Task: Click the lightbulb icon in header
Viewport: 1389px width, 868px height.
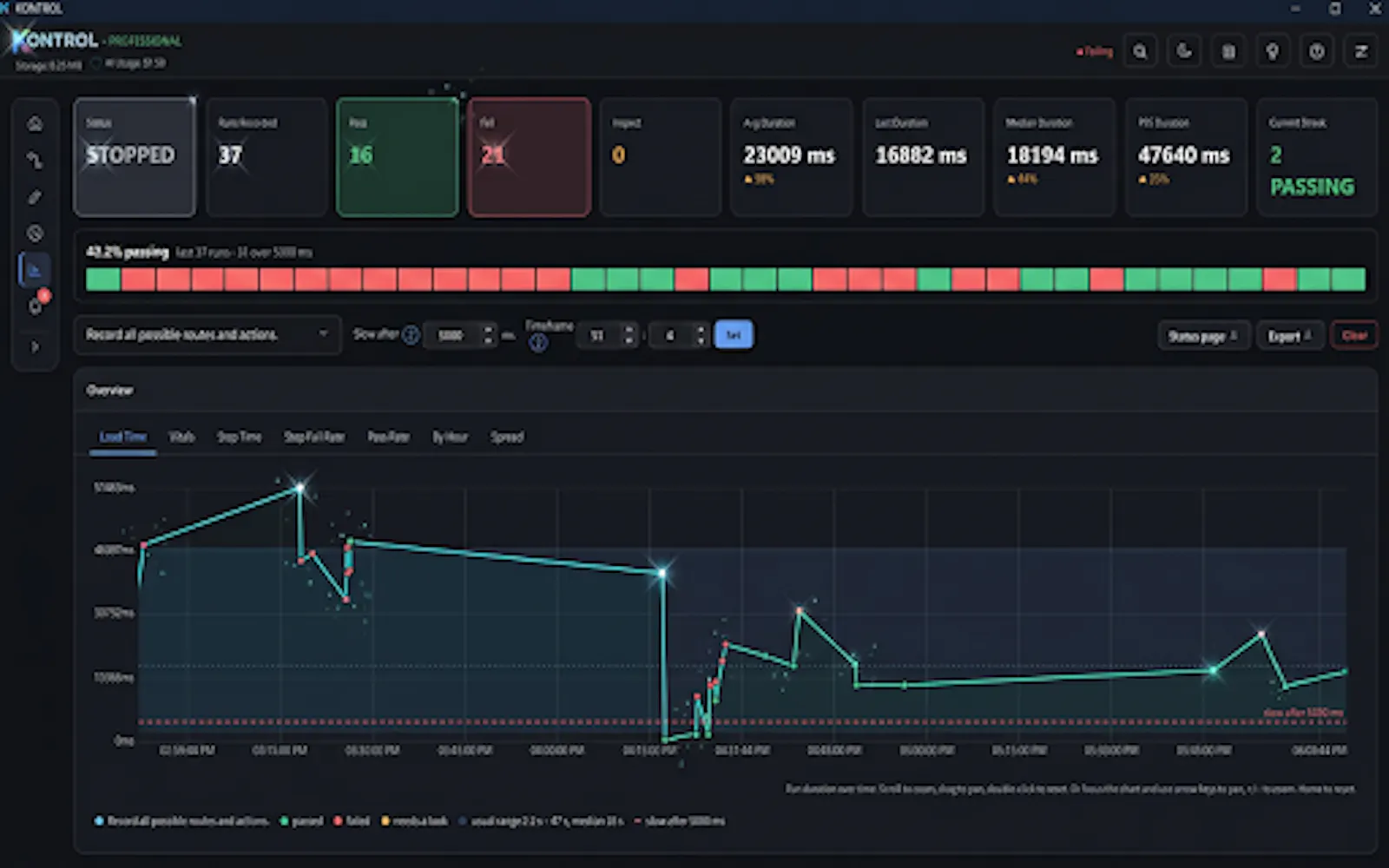Action: click(1273, 51)
